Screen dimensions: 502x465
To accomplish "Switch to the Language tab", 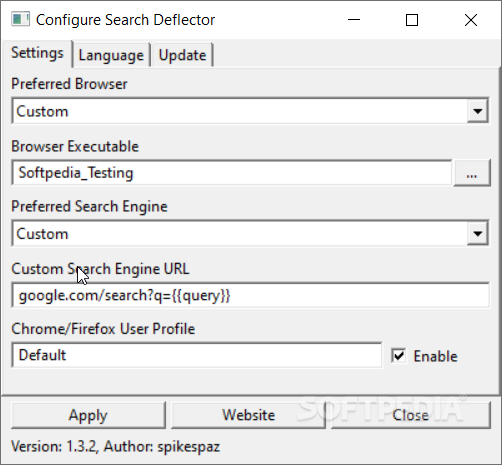I will click(111, 55).
